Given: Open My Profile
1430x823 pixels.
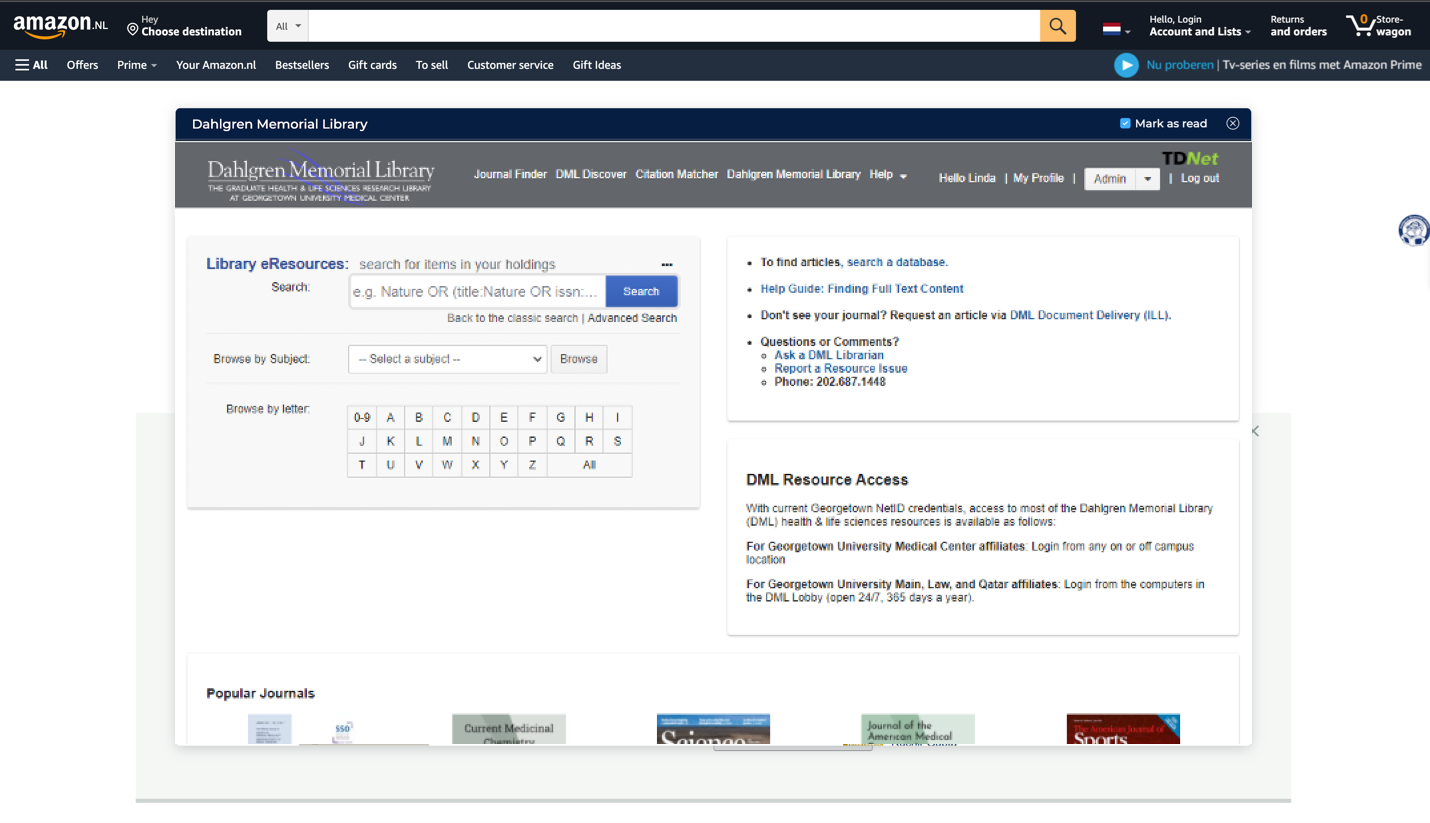Looking at the screenshot, I should pos(1038,178).
